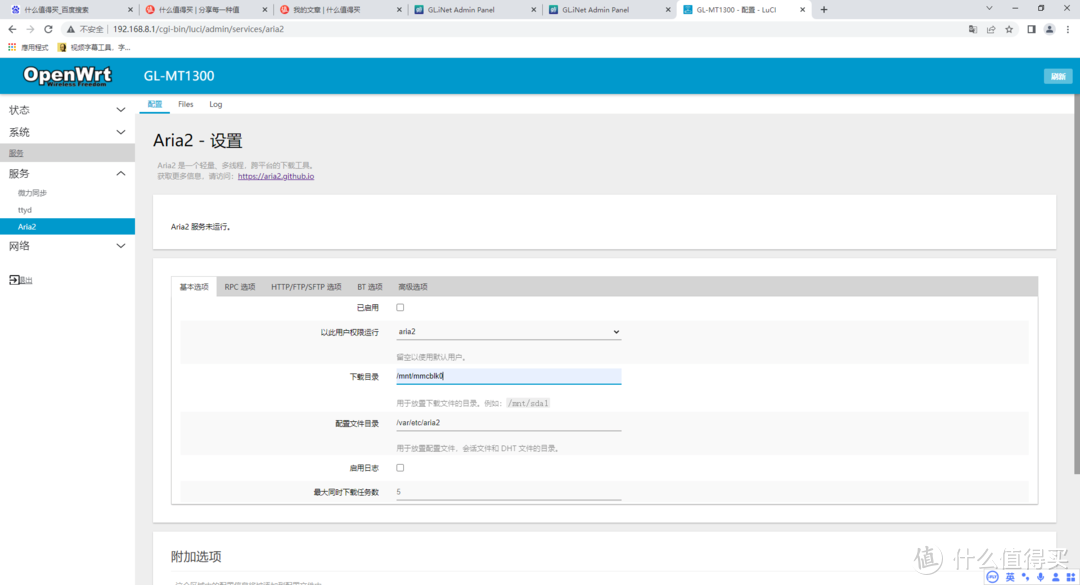Click the microphone icon in IME toolbar
Image resolution: width=1080 pixels, height=585 pixels.
click(x=1040, y=576)
